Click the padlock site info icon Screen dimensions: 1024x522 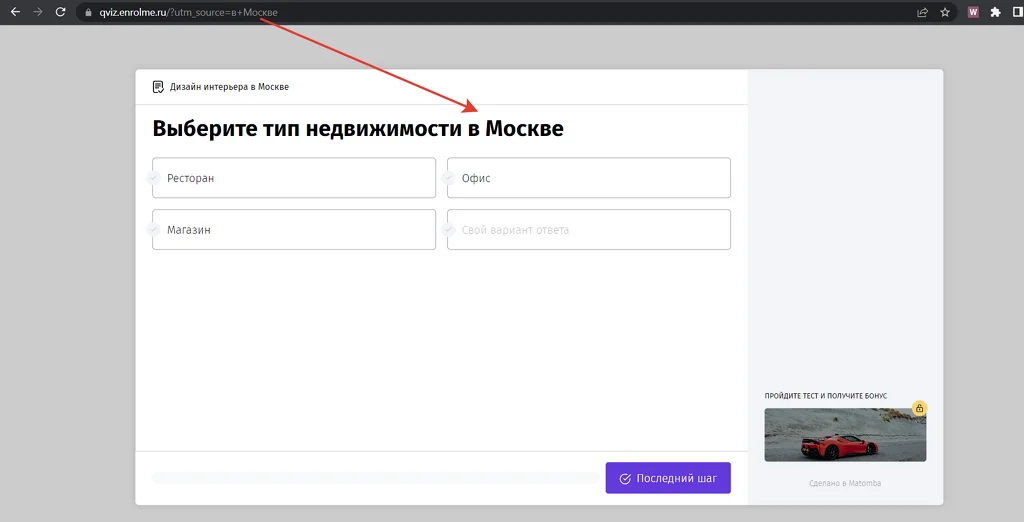88,12
